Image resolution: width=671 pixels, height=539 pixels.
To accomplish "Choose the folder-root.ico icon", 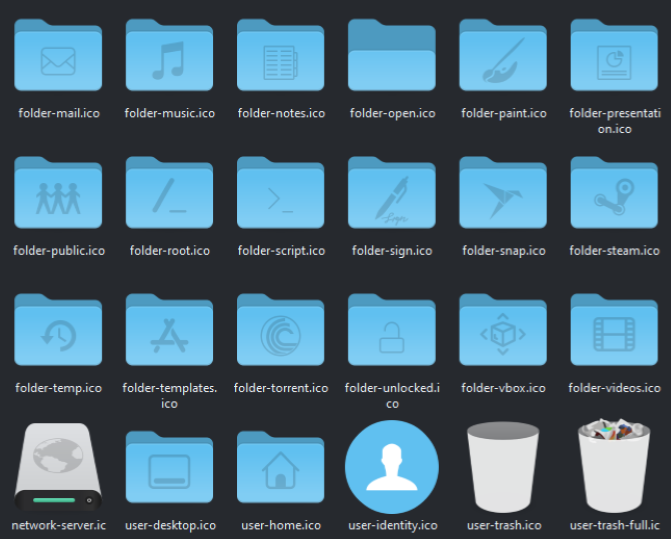I will pos(169,195).
